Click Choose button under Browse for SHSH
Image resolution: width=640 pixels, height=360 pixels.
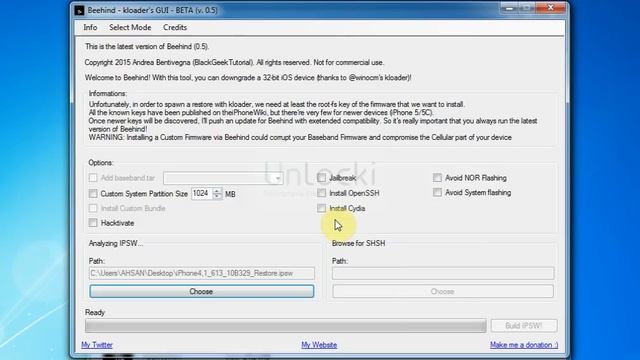[x=443, y=291]
